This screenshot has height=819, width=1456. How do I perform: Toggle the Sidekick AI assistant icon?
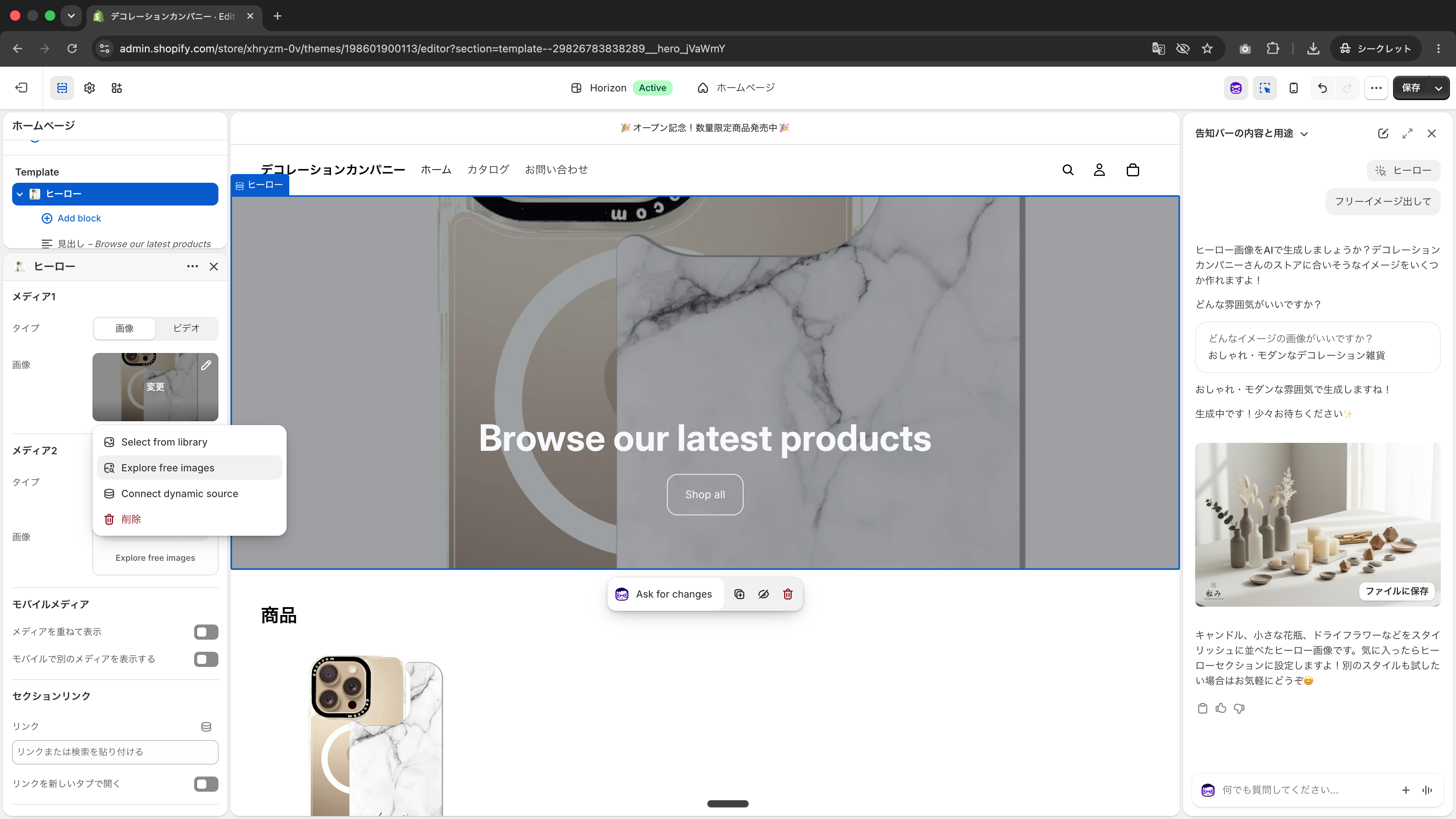(1236, 88)
